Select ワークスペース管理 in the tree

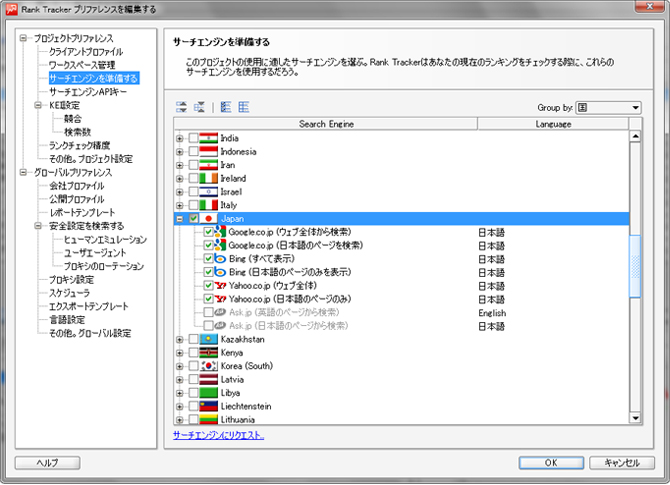click(82, 65)
